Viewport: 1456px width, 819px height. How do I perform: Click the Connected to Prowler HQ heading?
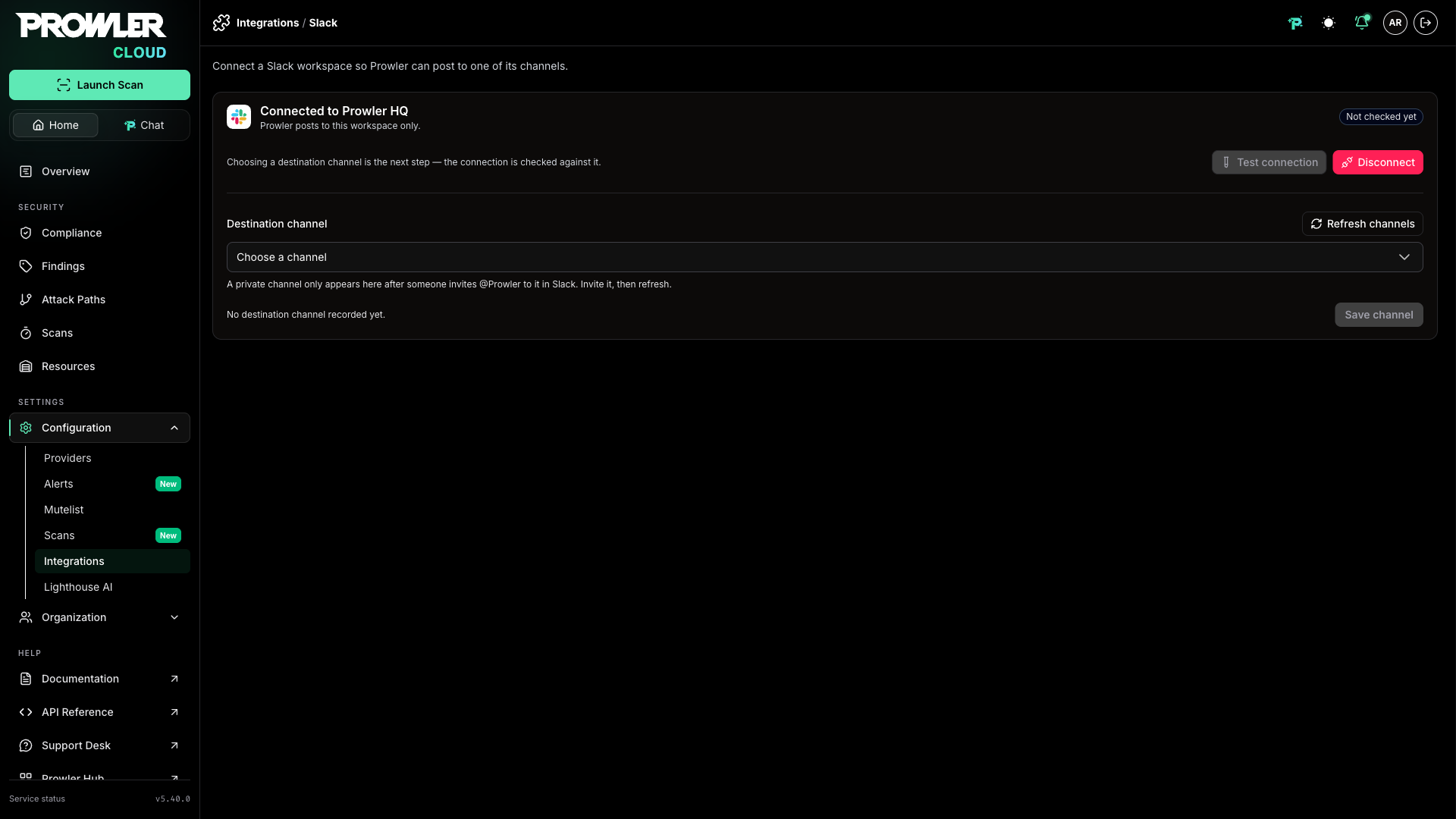click(x=334, y=111)
